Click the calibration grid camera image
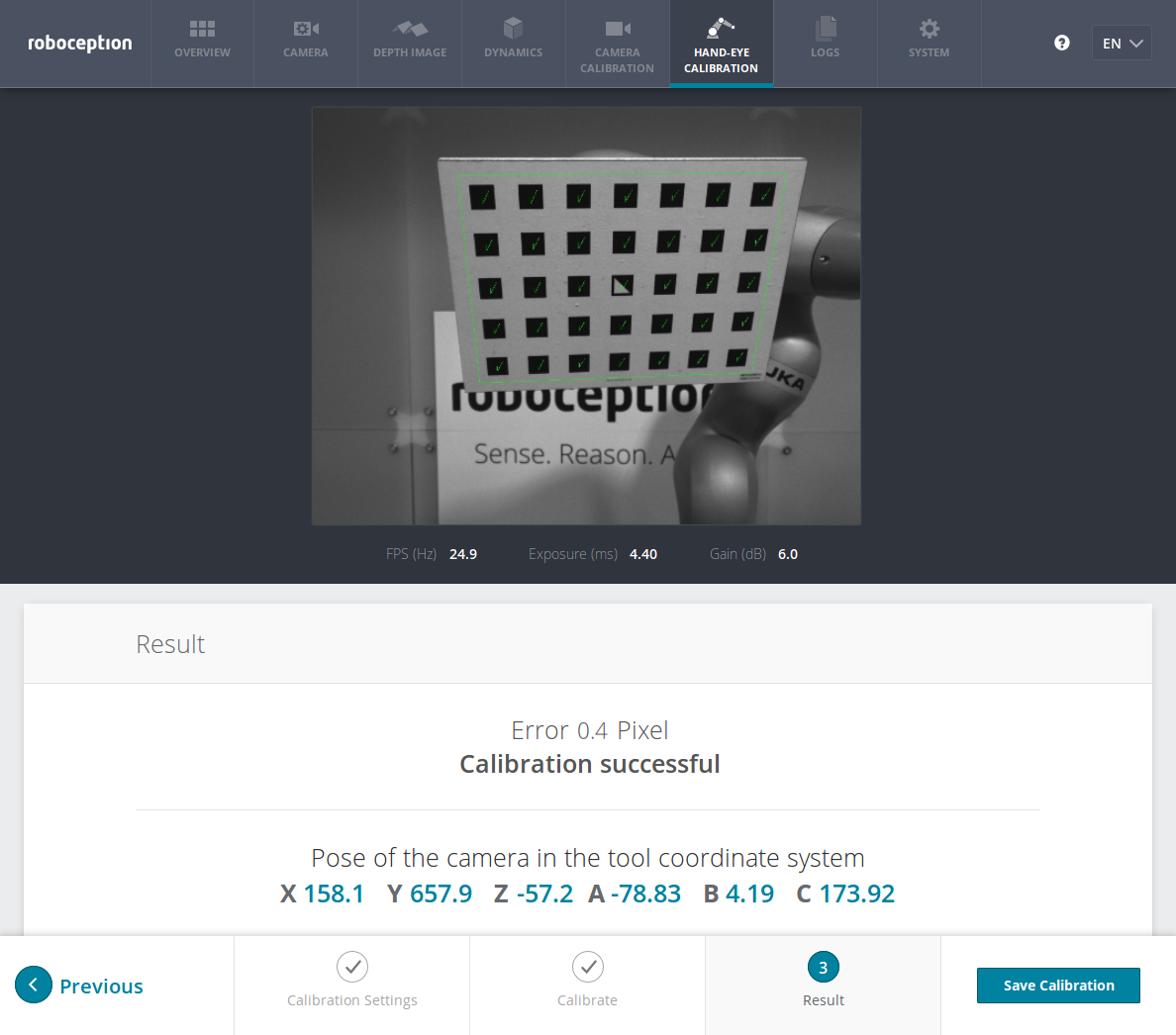Image resolution: width=1176 pixels, height=1035 pixels. (586, 316)
